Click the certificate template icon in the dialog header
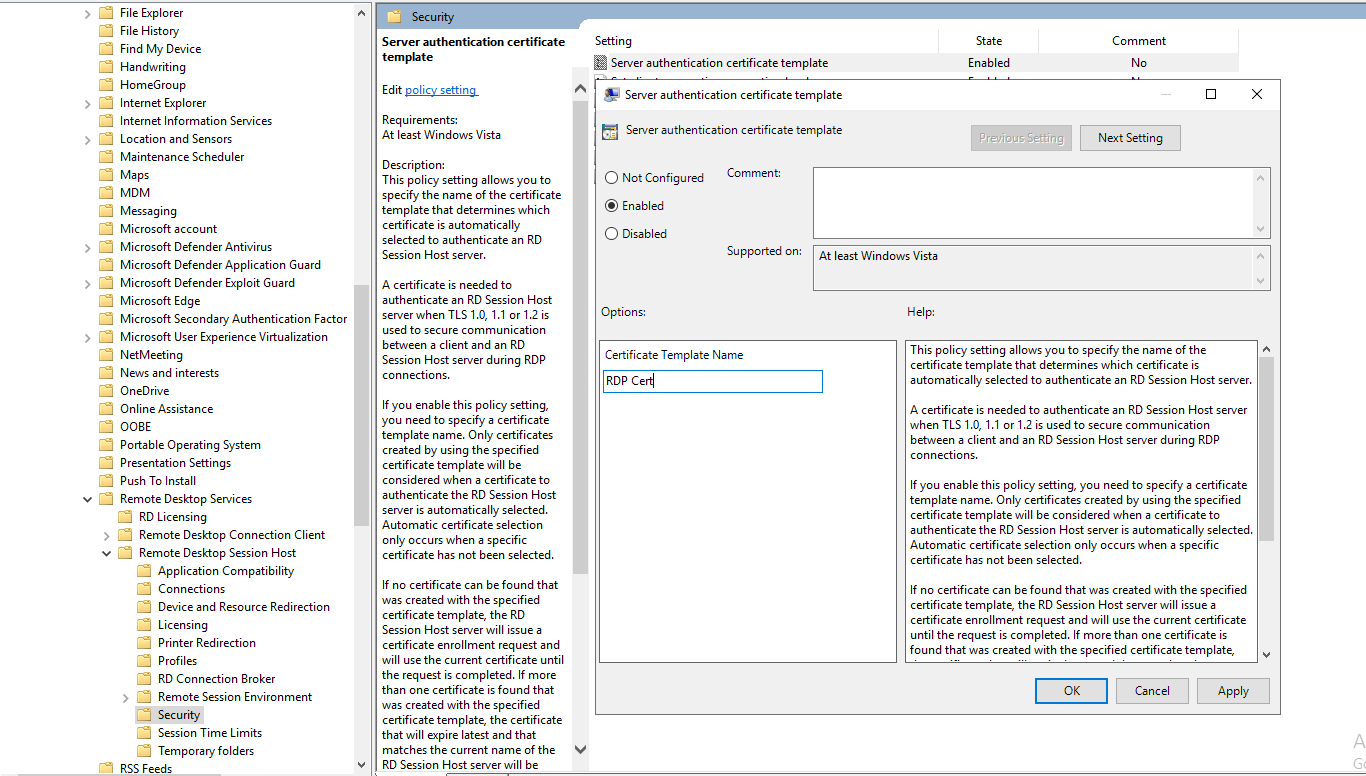The width and height of the screenshot is (1366, 776). click(x=610, y=130)
